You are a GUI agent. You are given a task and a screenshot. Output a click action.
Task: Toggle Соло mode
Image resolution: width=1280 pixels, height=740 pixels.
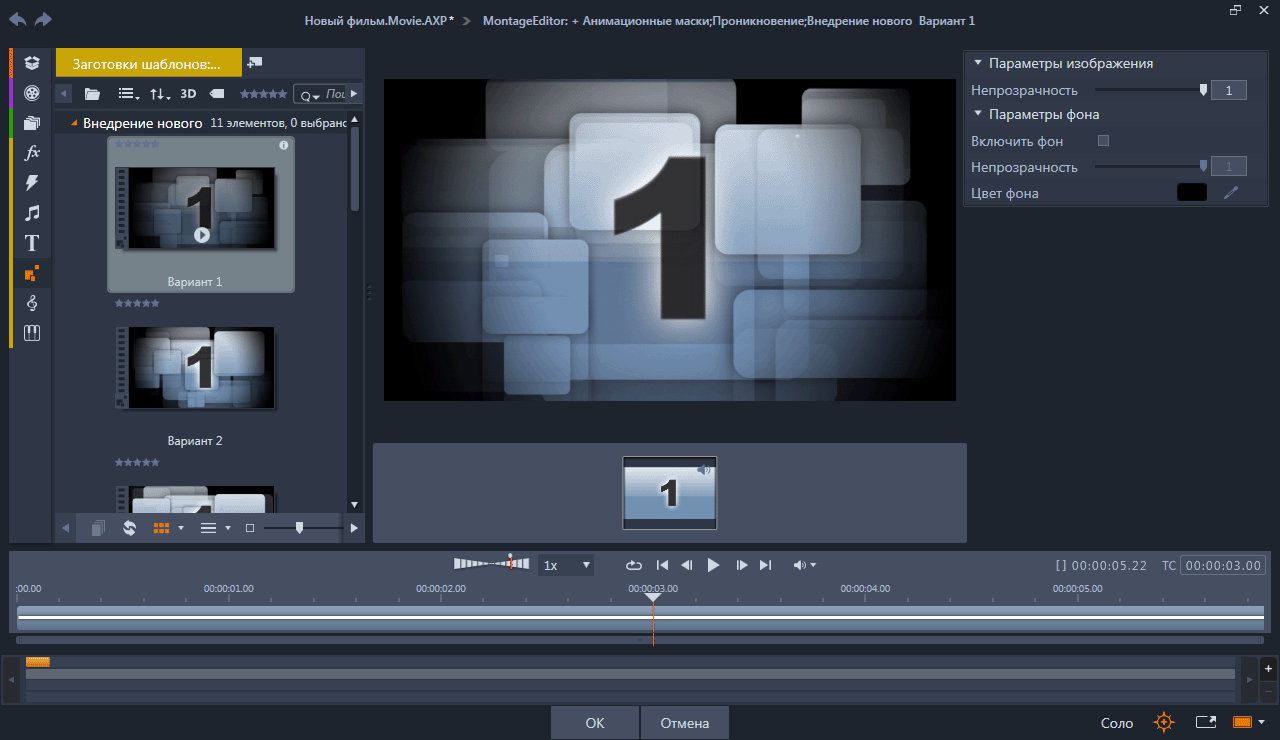pyautogui.click(x=1117, y=723)
